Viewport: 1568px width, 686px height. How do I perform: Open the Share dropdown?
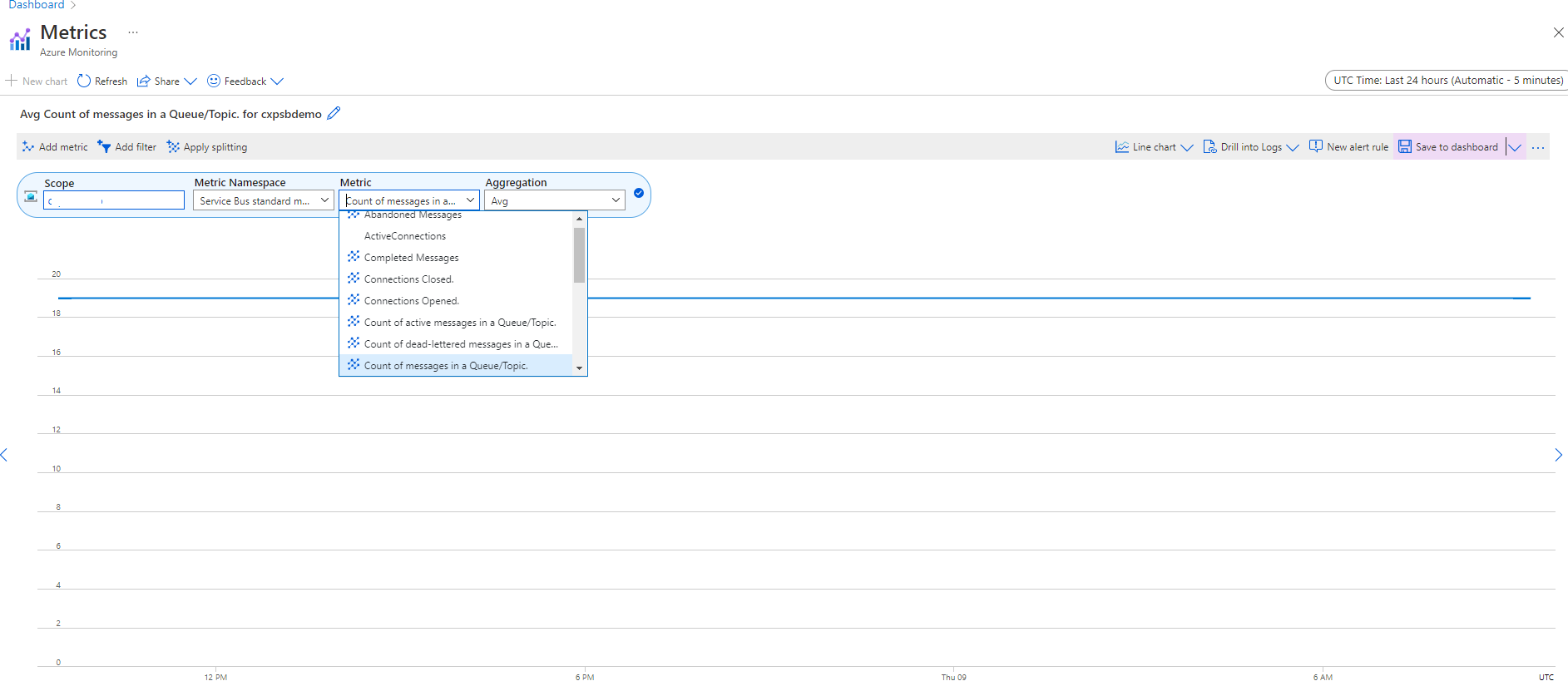pyautogui.click(x=166, y=81)
